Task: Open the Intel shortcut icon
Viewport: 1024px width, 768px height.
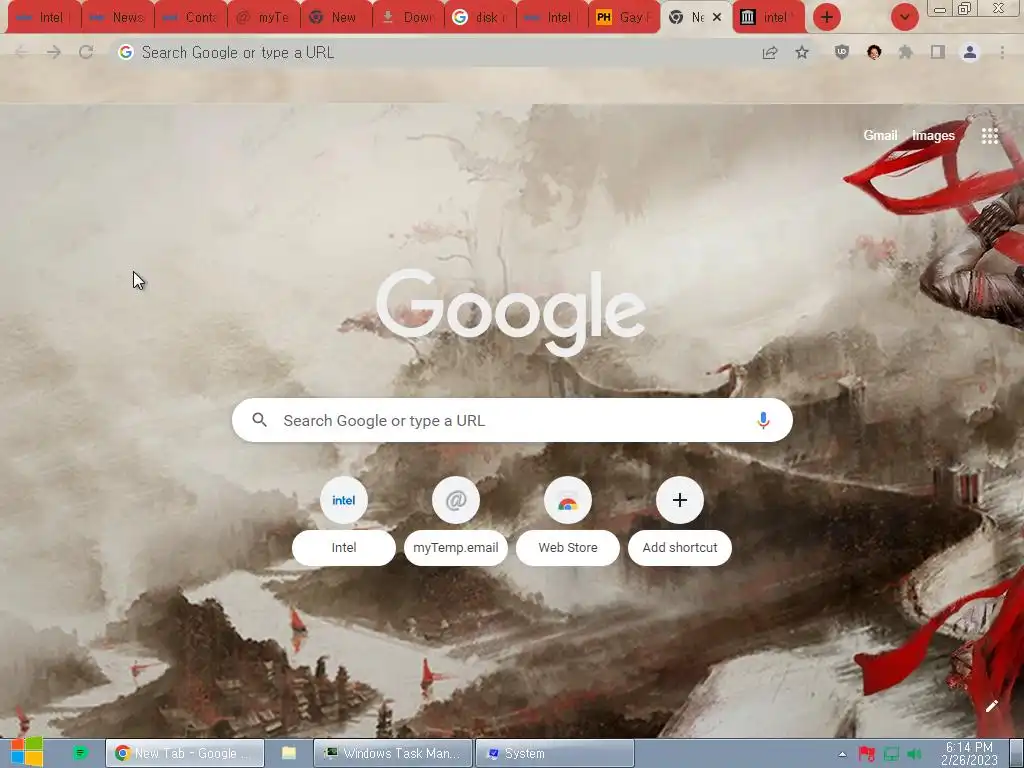Action: tap(344, 500)
